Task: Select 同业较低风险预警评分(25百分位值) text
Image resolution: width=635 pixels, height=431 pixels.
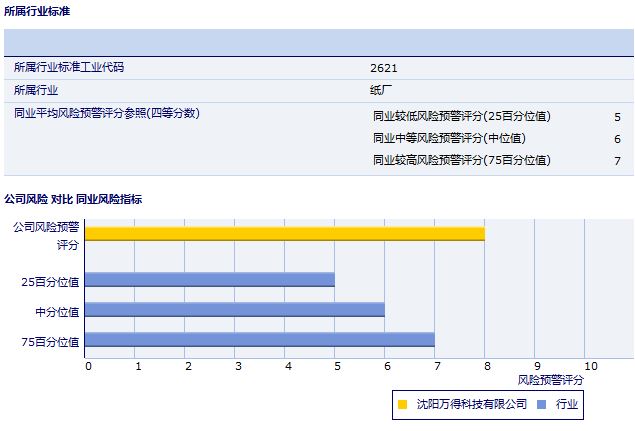Action: coord(462,116)
